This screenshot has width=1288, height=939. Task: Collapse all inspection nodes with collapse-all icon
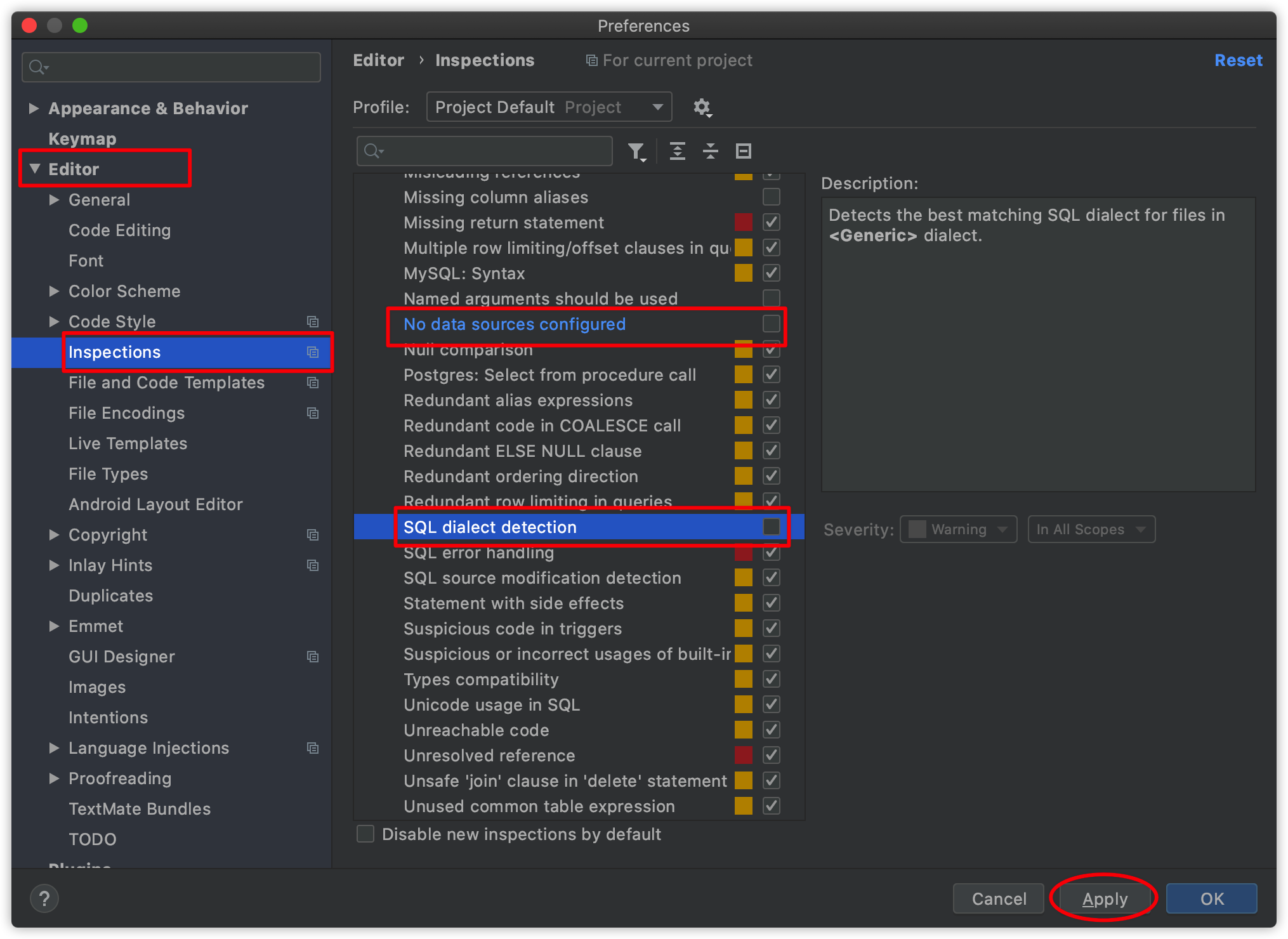click(711, 151)
